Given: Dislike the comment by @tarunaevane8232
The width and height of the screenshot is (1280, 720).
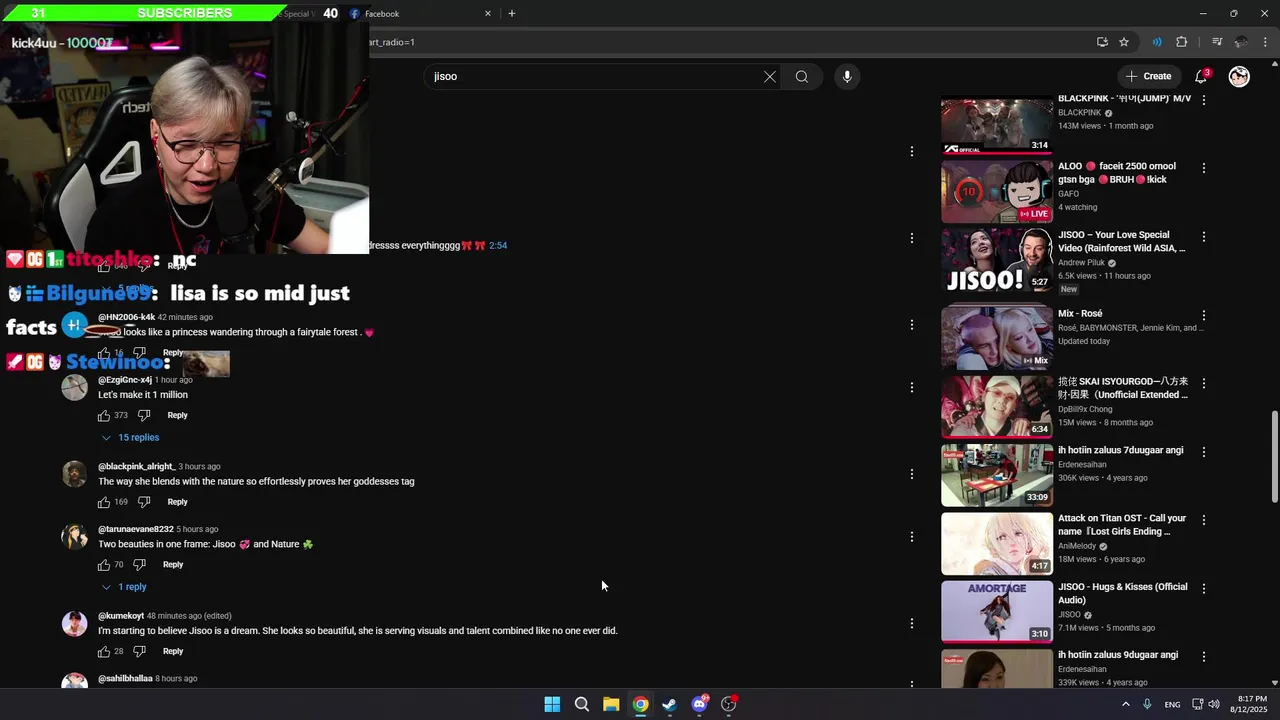Looking at the screenshot, I should tap(139, 565).
